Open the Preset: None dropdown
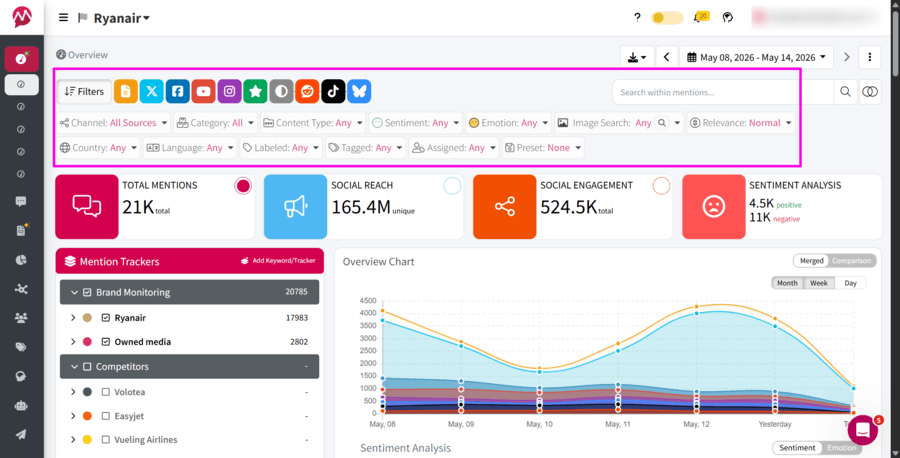The height and width of the screenshot is (458, 900). pyautogui.click(x=543, y=148)
